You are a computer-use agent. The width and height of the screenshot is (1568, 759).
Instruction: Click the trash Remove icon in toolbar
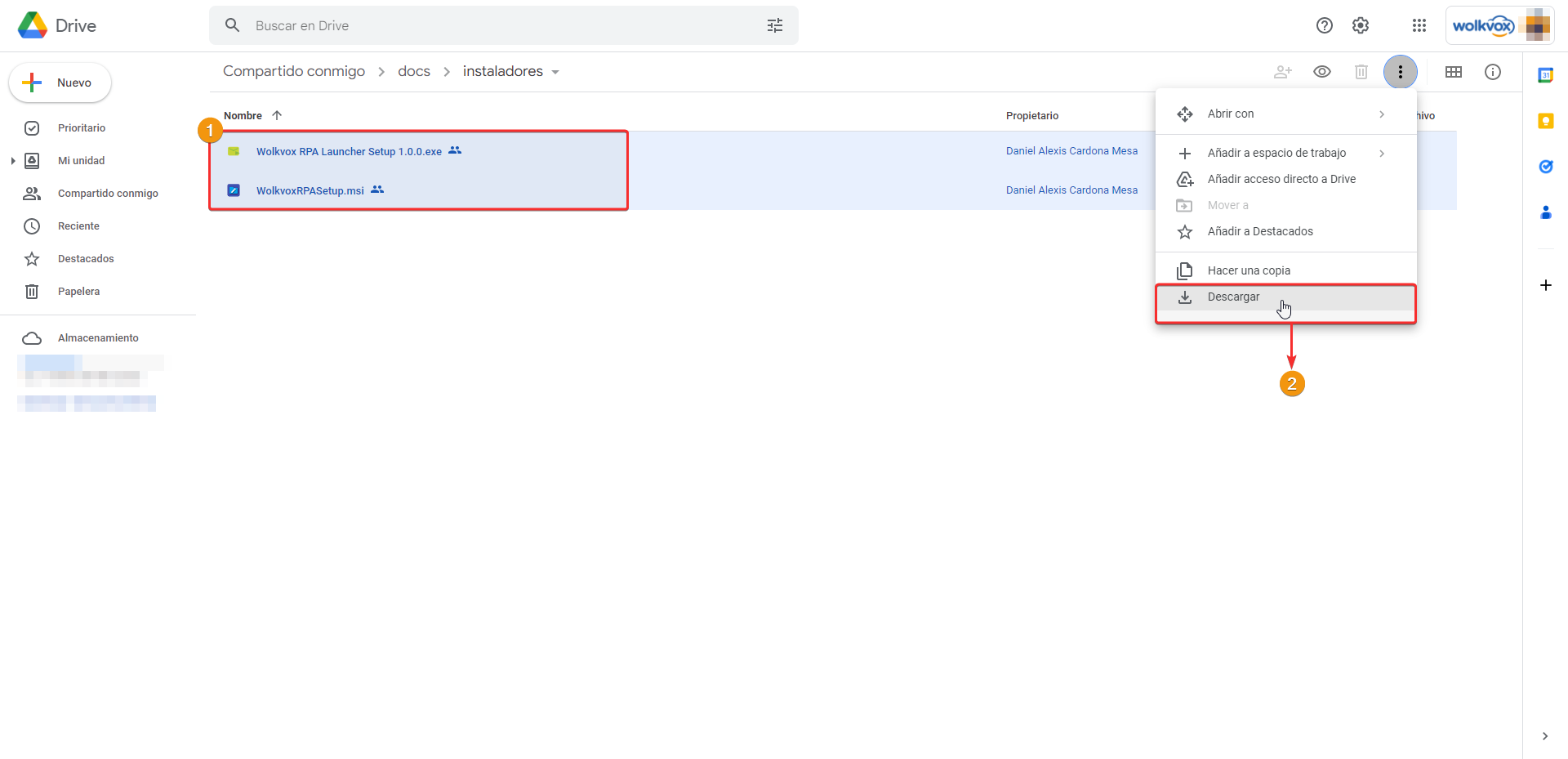point(1361,72)
